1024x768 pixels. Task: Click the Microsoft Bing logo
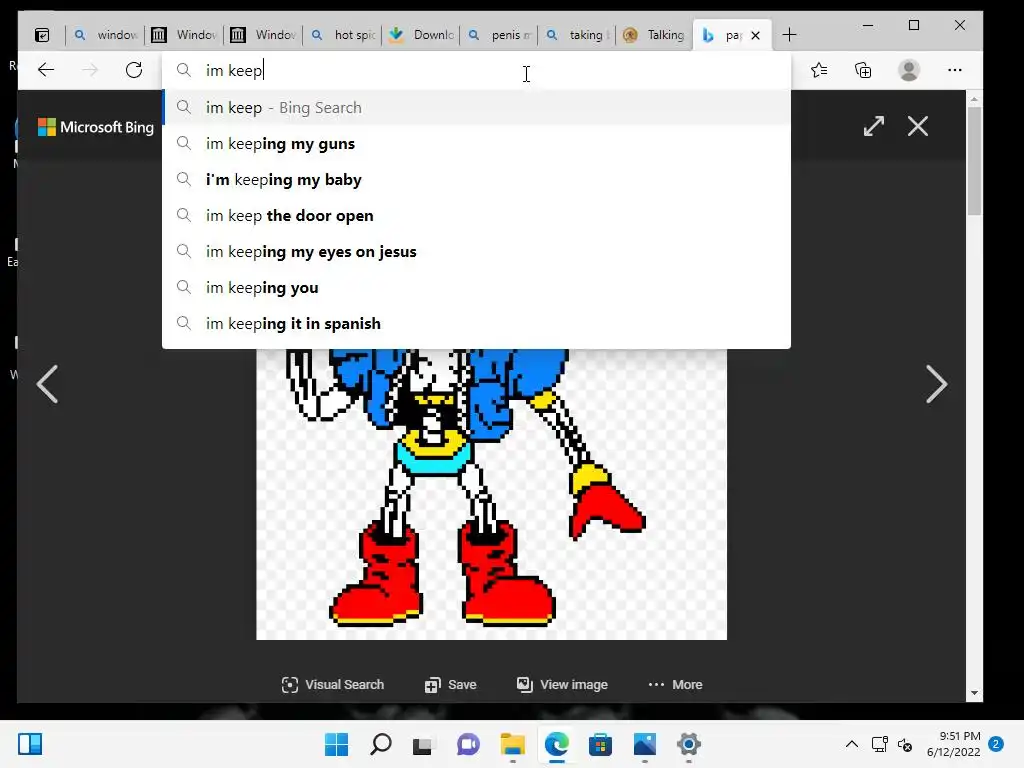(96, 127)
